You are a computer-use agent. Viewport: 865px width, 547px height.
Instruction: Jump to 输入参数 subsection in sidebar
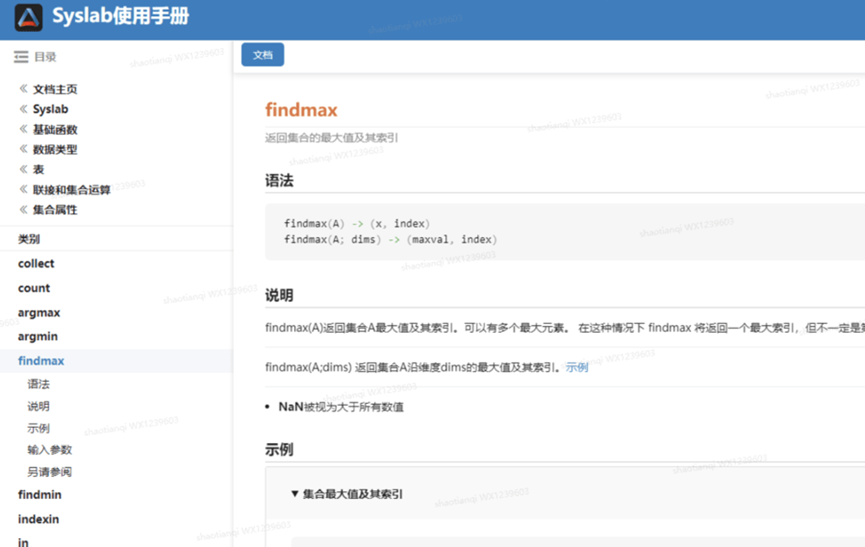point(50,450)
